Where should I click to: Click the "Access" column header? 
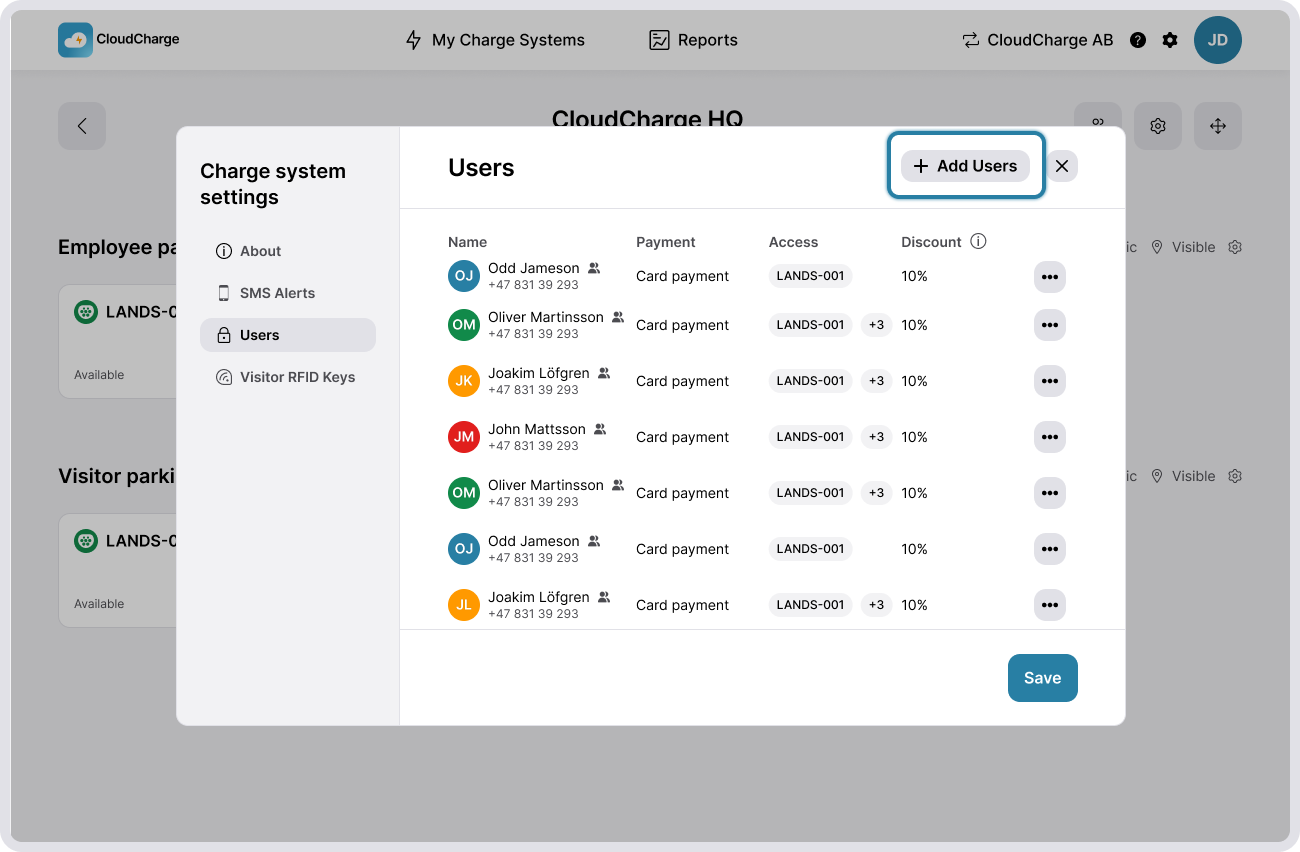(x=793, y=242)
